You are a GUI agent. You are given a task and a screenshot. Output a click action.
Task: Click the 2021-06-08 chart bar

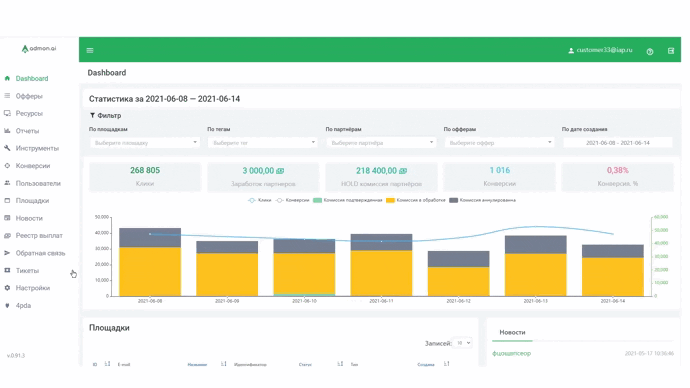(150, 262)
